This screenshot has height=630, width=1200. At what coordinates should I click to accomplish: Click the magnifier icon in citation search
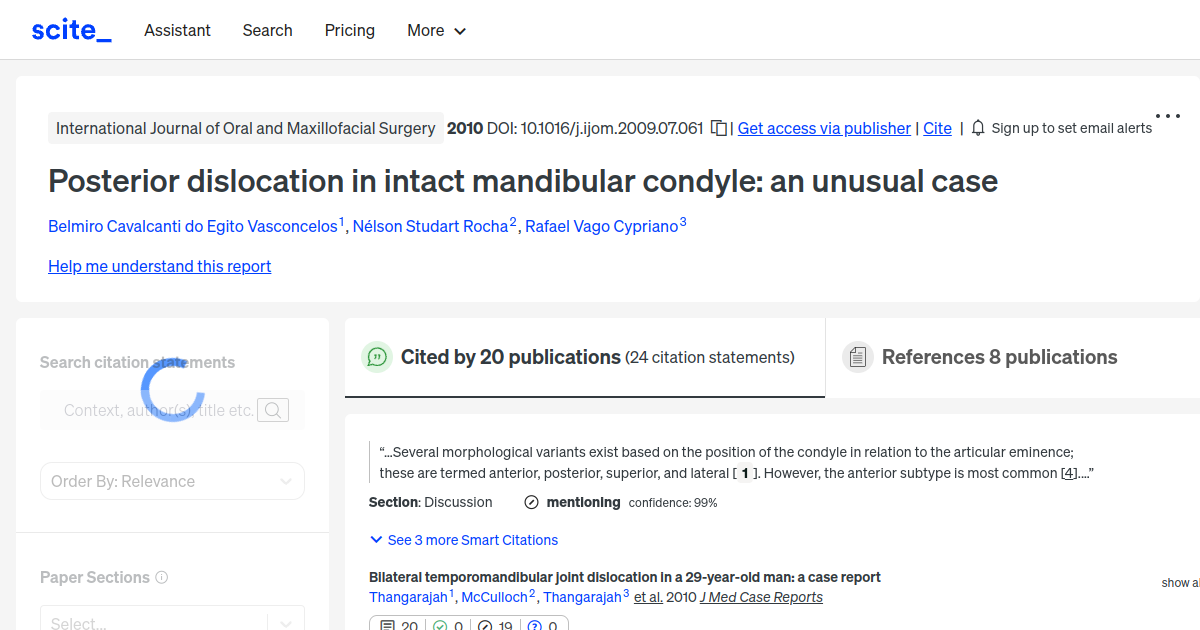[x=272, y=410]
